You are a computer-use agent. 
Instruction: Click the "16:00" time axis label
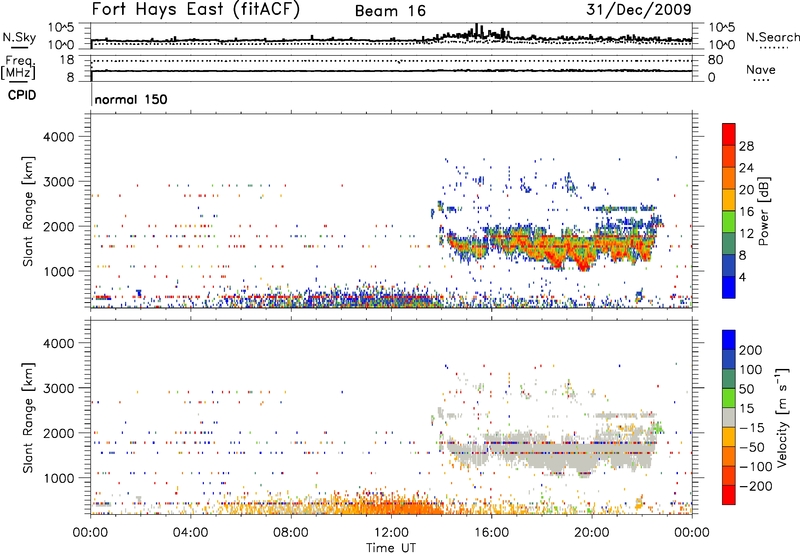tap(491, 533)
